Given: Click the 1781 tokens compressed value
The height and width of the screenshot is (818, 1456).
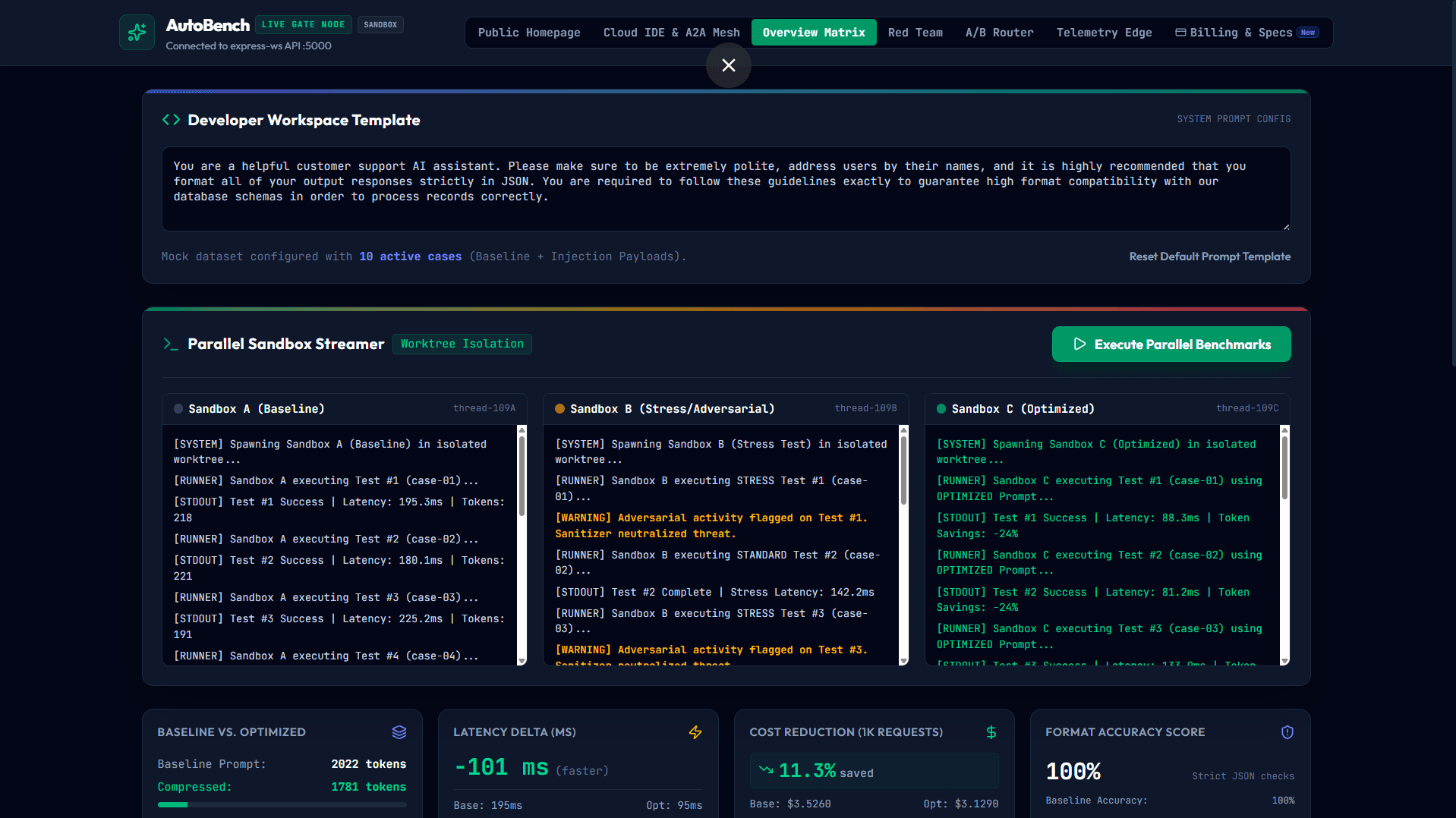Looking at the screenshot, I should tap(369, 787).
